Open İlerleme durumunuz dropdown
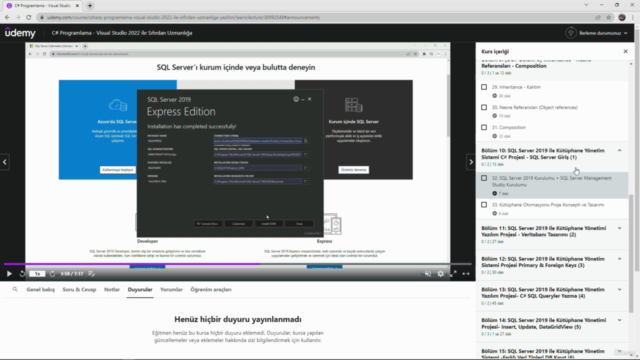The image size is (640, 360). pyautogui.click(x=603, y=33)
